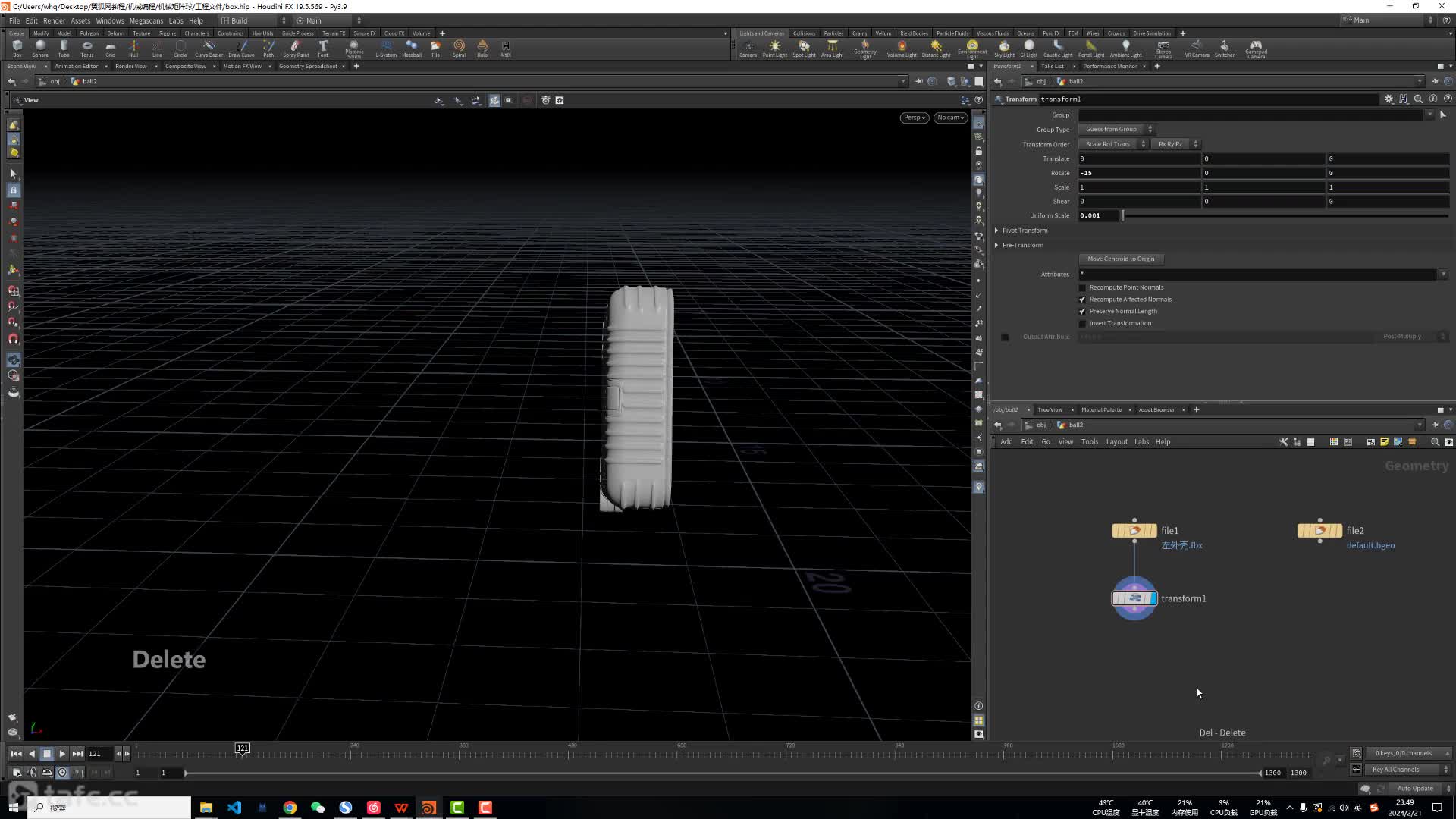Play the timeline forward
This screenshot has width=1456, height=819.
62,754
